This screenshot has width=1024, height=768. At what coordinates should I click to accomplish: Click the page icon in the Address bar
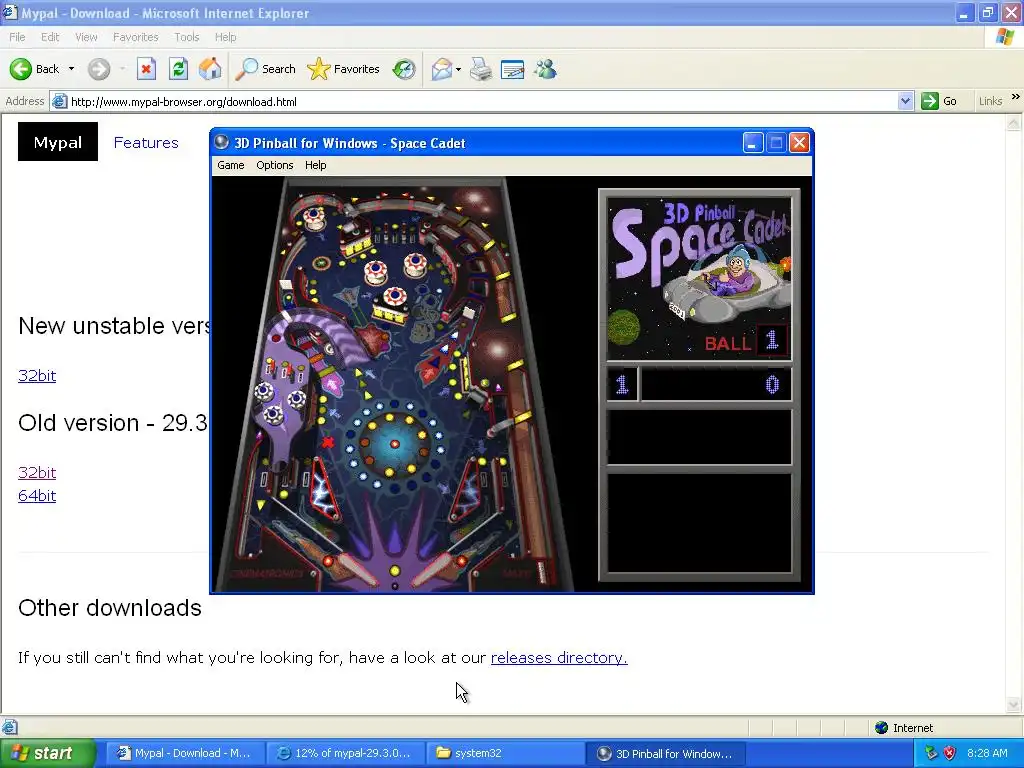click(x=59, y=101)
